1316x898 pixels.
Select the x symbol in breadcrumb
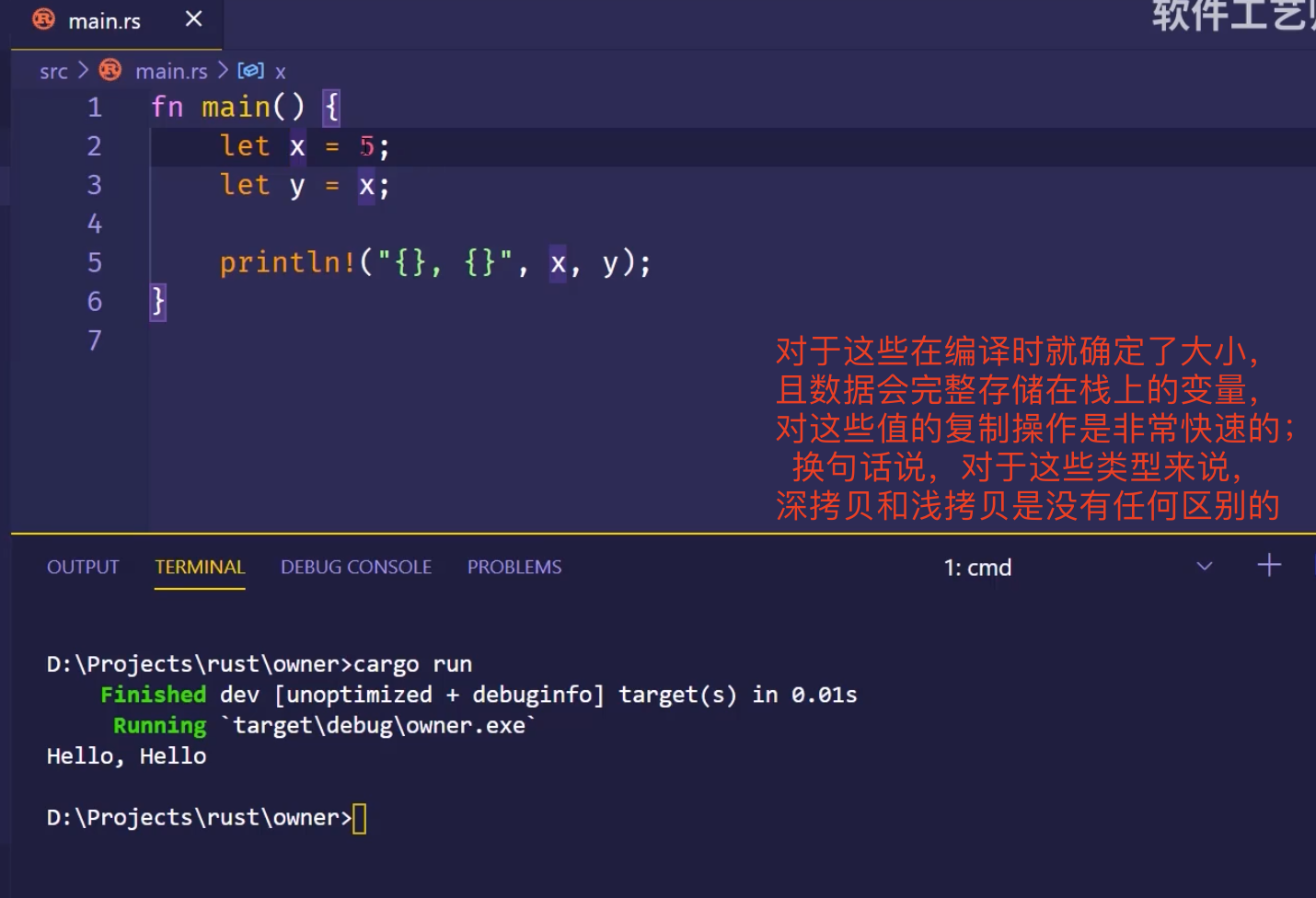pos(281,72)
